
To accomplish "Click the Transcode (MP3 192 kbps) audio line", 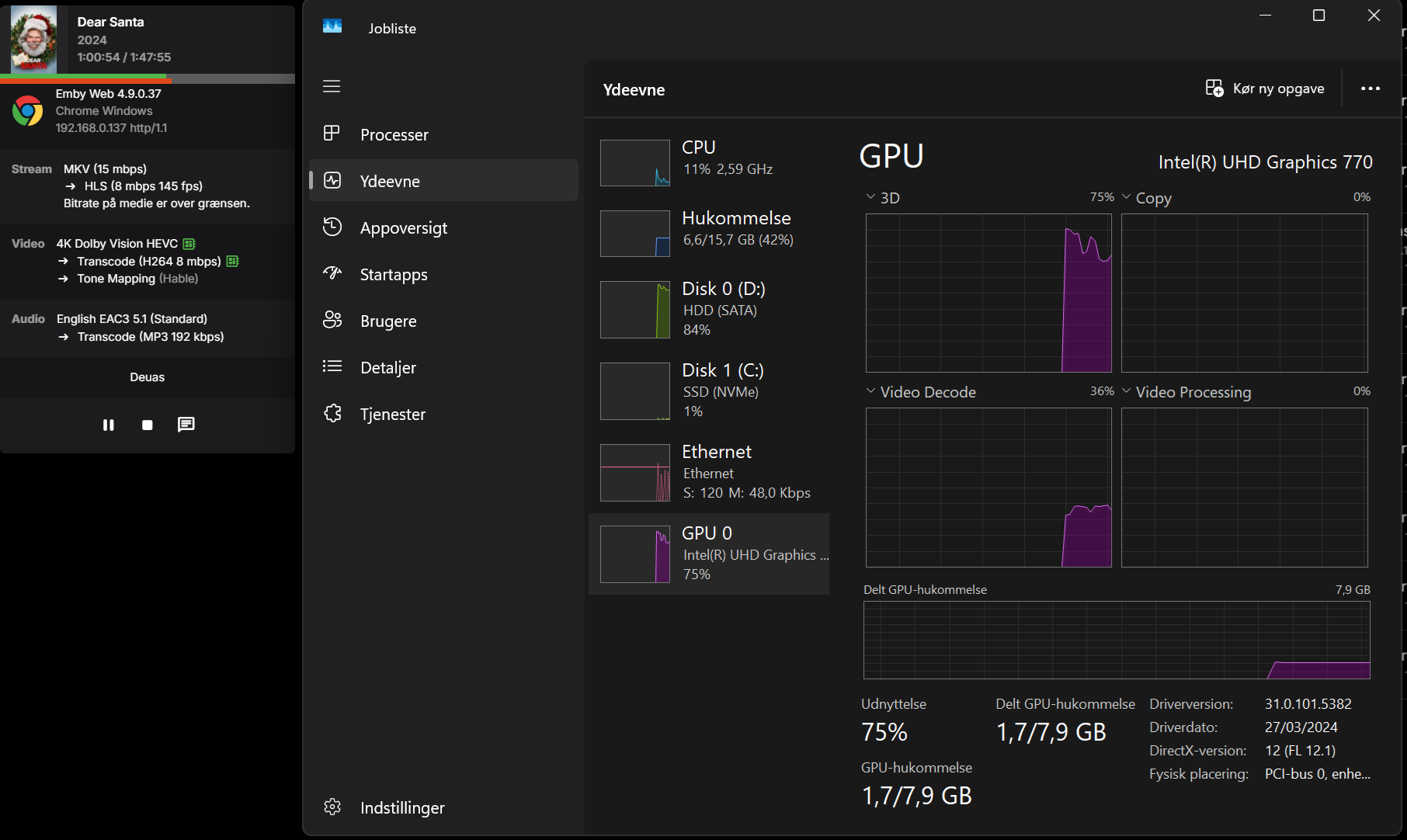I will pos(151,337).
